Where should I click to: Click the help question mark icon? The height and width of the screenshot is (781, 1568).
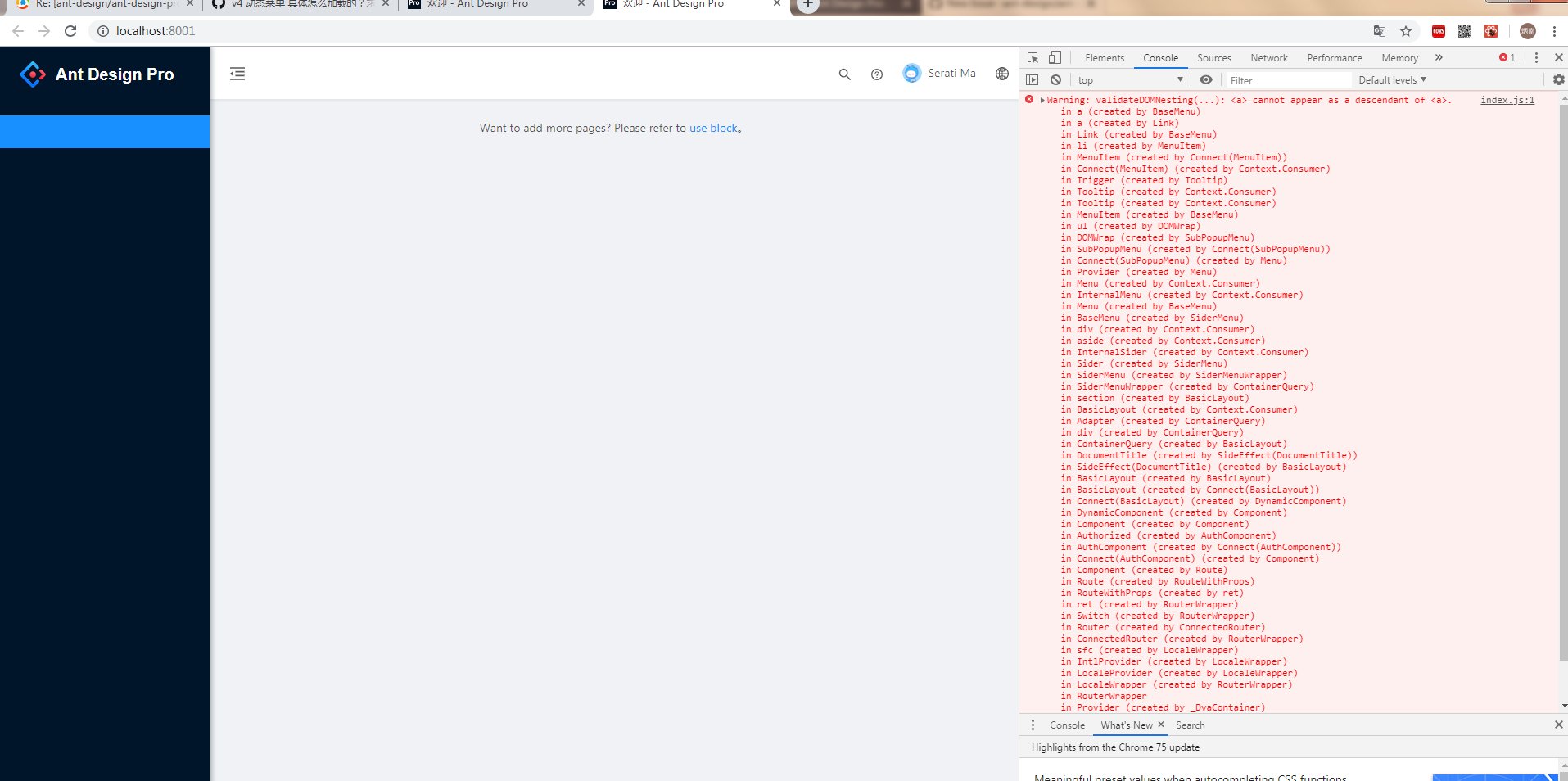(x=877, y=74)
